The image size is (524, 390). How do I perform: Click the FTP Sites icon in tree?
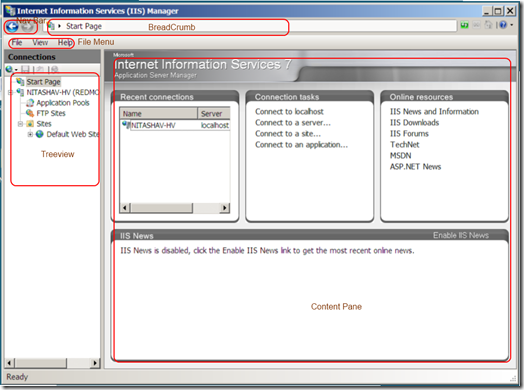tap(30, 113)
